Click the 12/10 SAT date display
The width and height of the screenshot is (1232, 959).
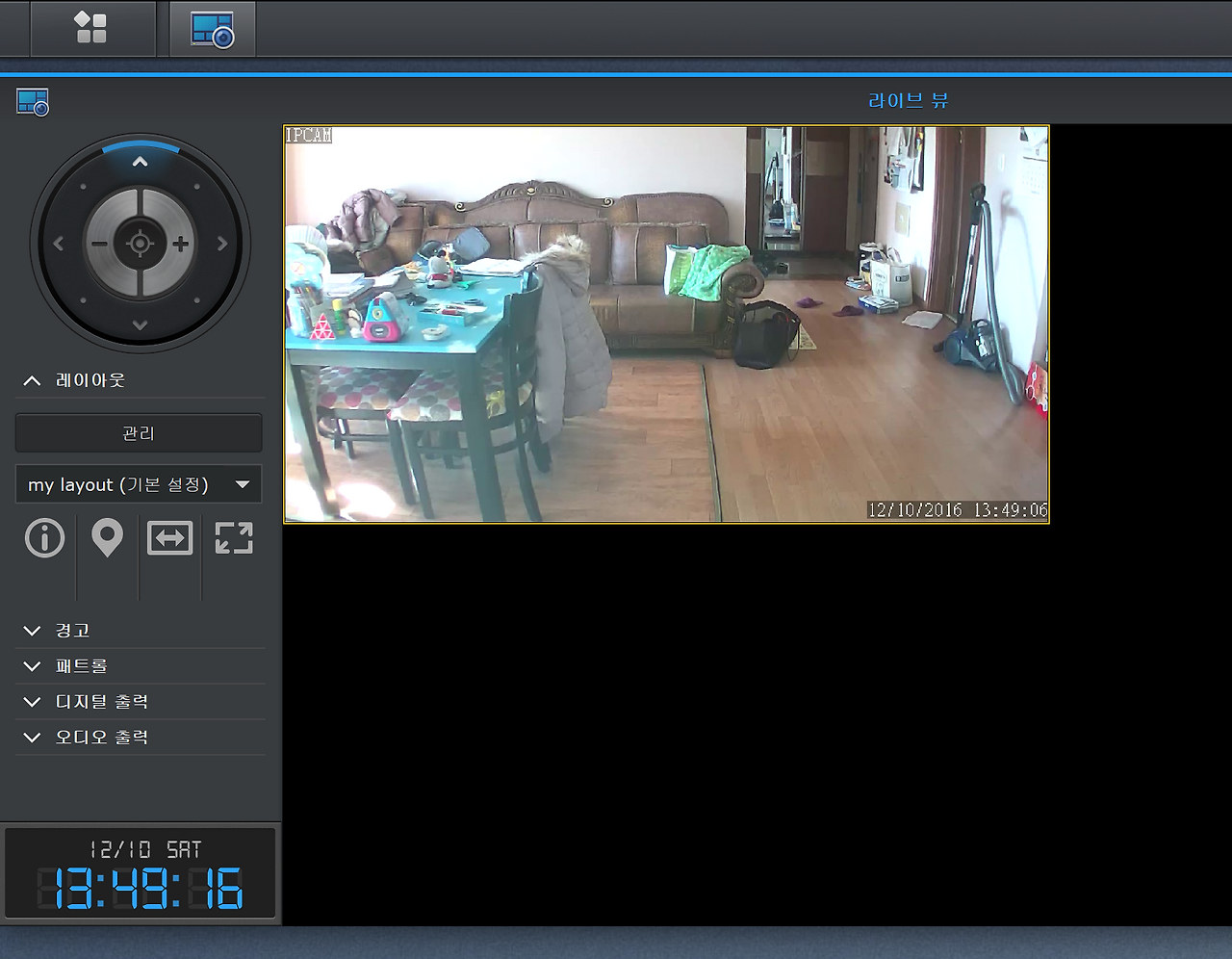pyautogui.click(x=145, y=849)
